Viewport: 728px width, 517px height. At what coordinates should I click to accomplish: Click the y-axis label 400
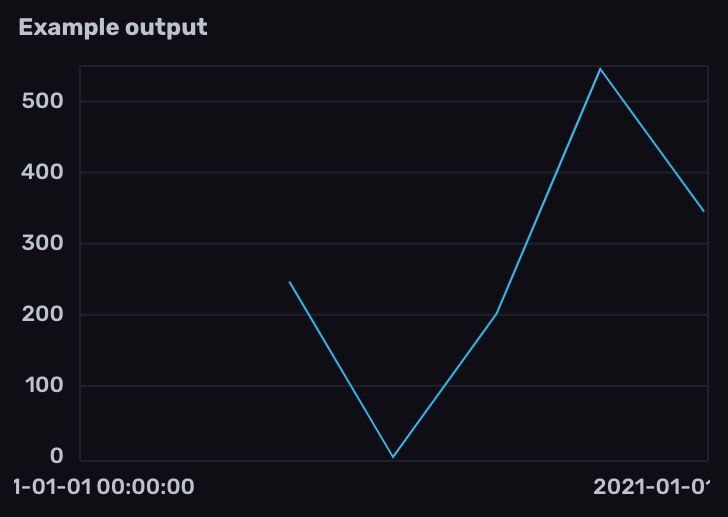point(42,172)
